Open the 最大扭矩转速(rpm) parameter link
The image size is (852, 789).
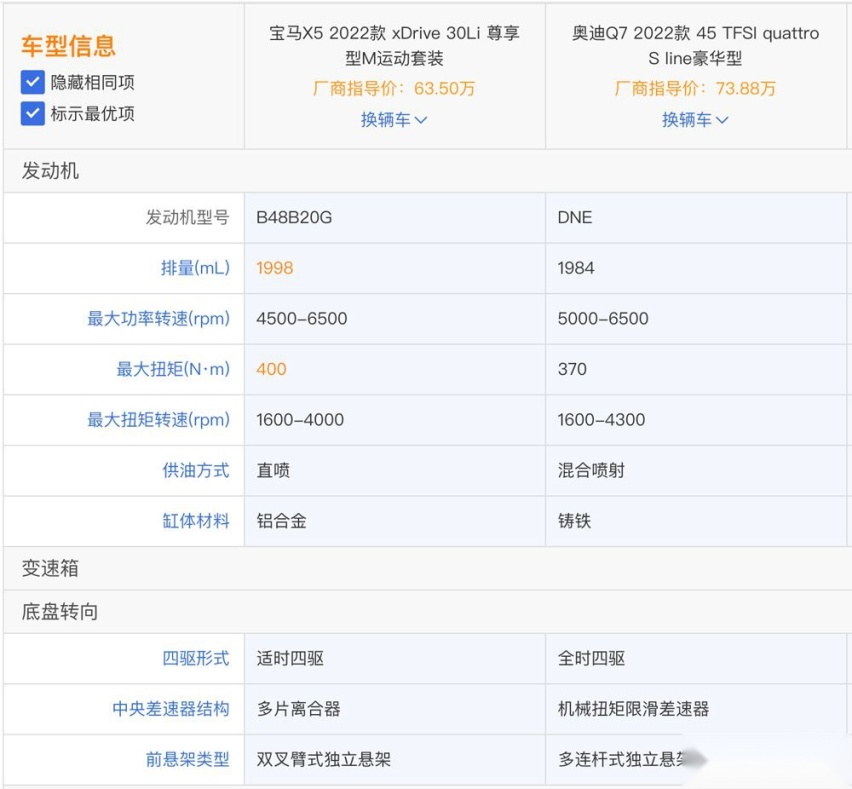pyautogui.click(x=159, y=419)
